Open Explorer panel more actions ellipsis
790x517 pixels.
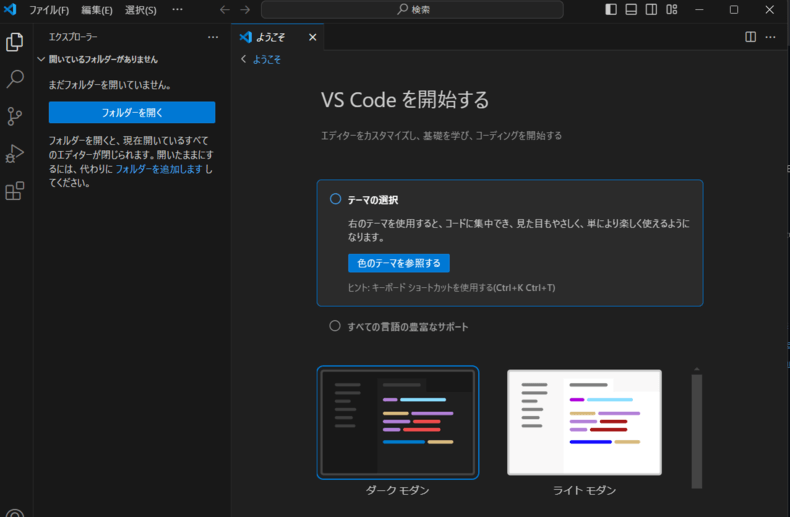tap(213, 37)
